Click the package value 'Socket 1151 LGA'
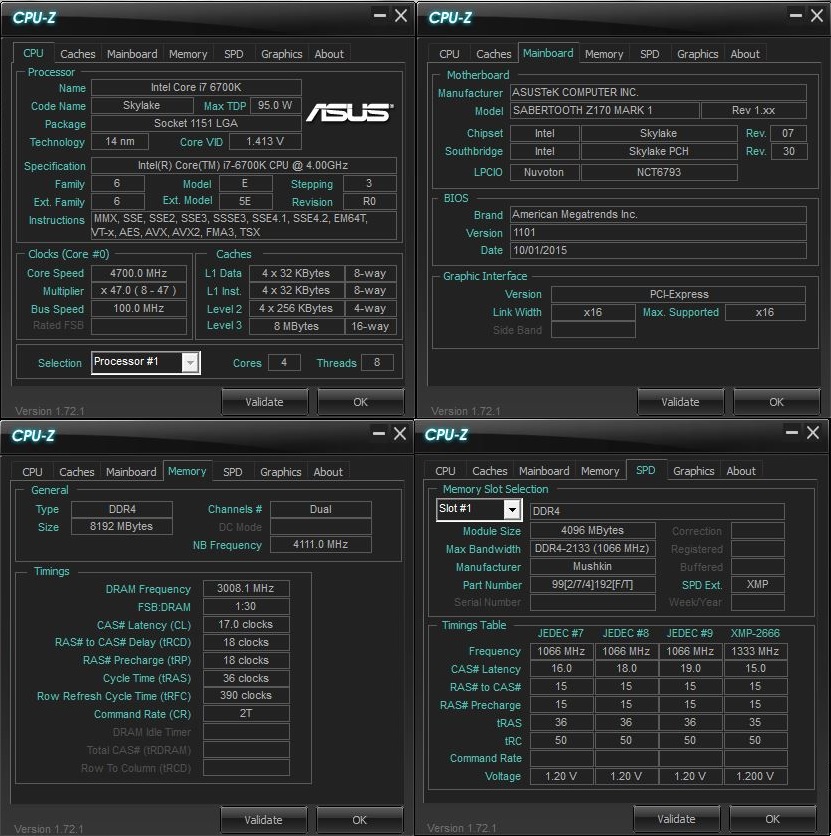This screenshot has height=836, width=831. [196, 123]
